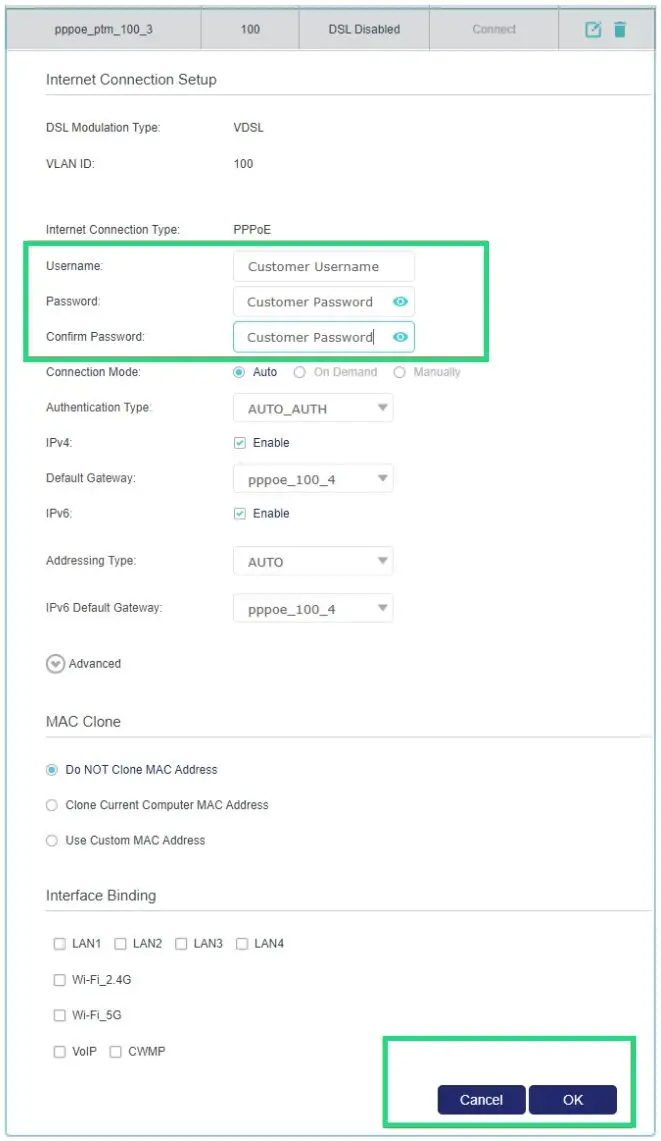Select Use Custom MAC Address
This screenshot has width=661, height=1141.
coord(51,840)
